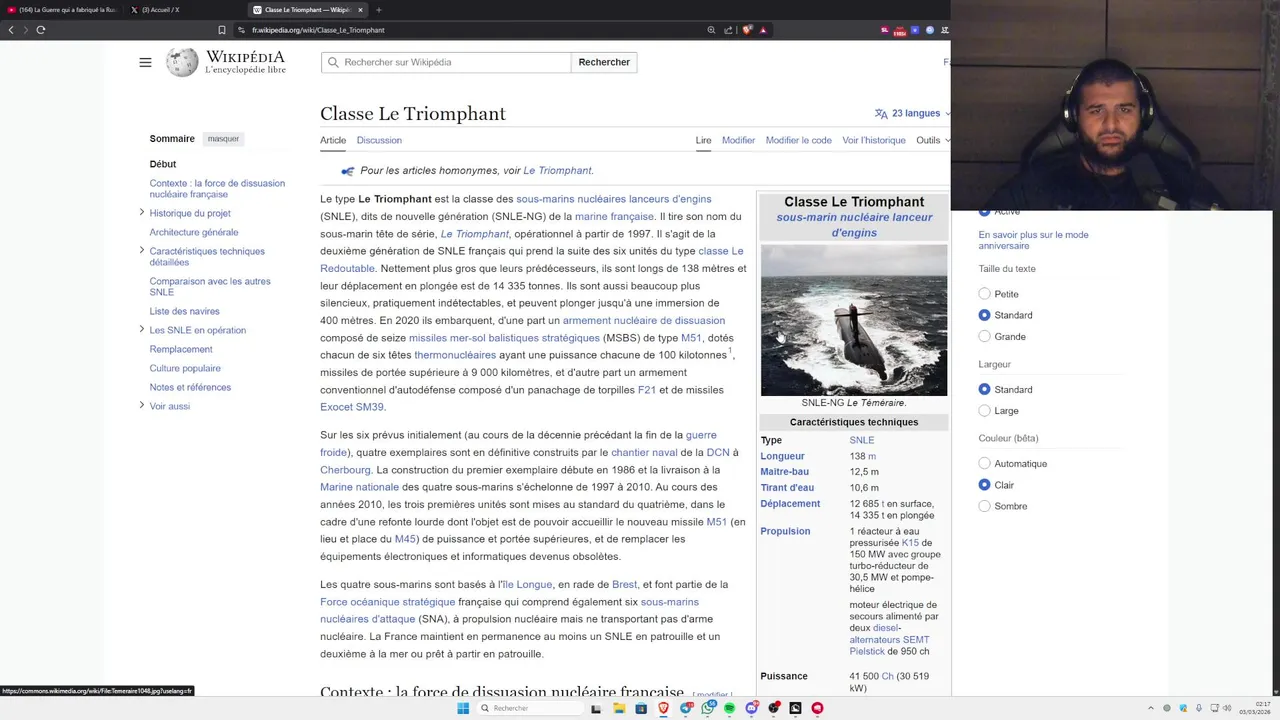Hide the sommaire with masquer
1280x720 pixels.
click(x=223, y=139)
